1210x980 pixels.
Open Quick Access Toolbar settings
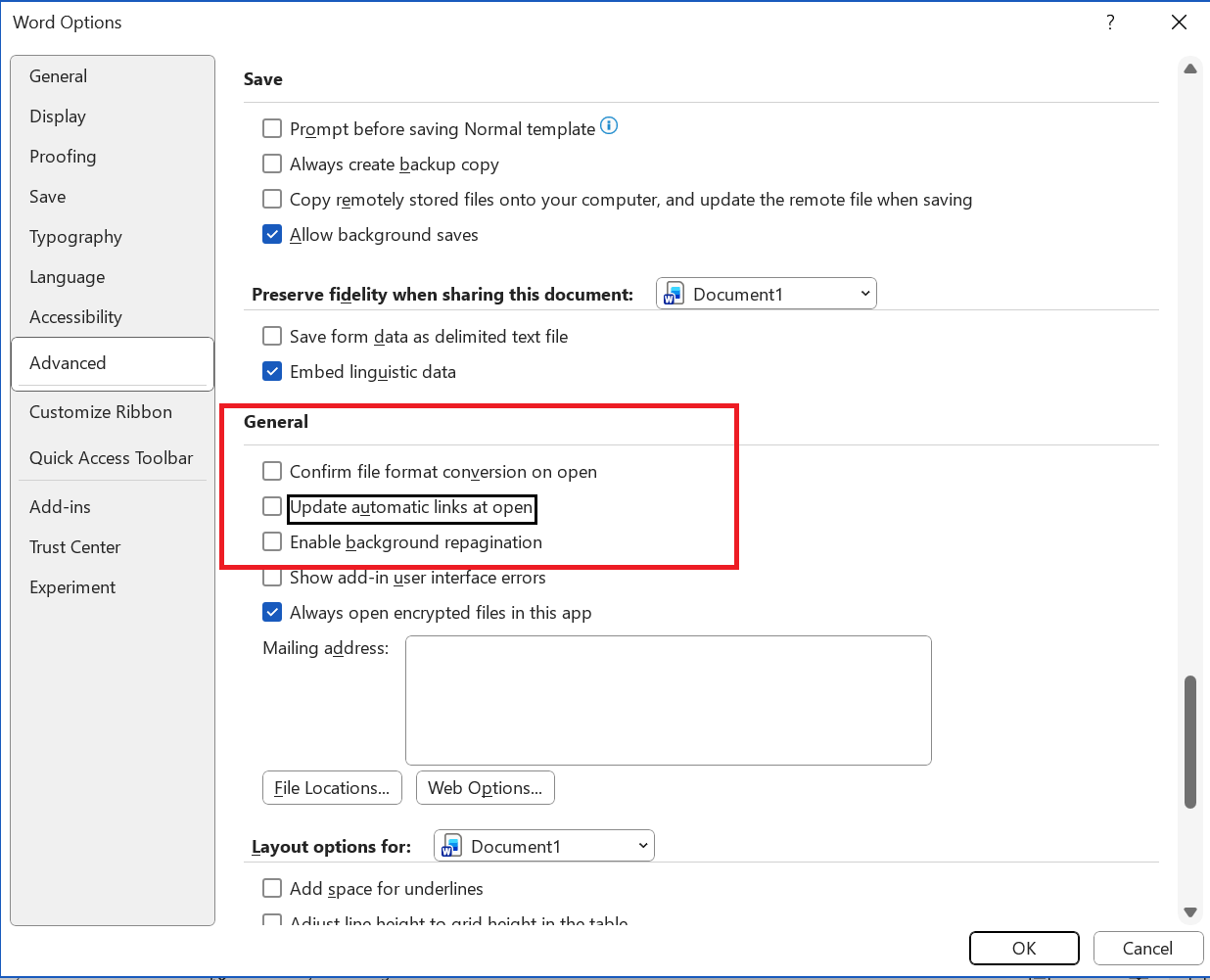pos(113,458)
